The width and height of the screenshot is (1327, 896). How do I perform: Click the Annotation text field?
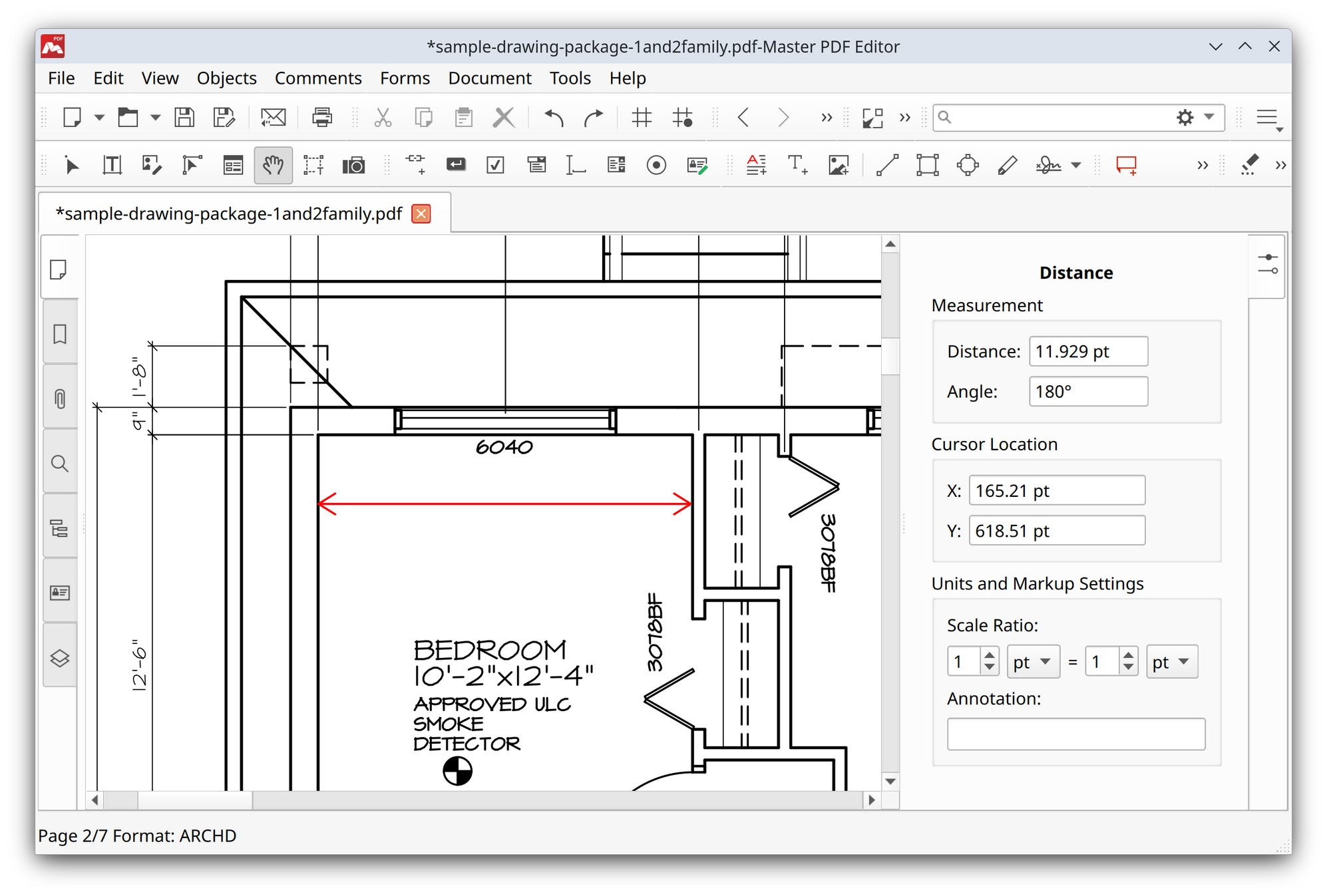1076,734
